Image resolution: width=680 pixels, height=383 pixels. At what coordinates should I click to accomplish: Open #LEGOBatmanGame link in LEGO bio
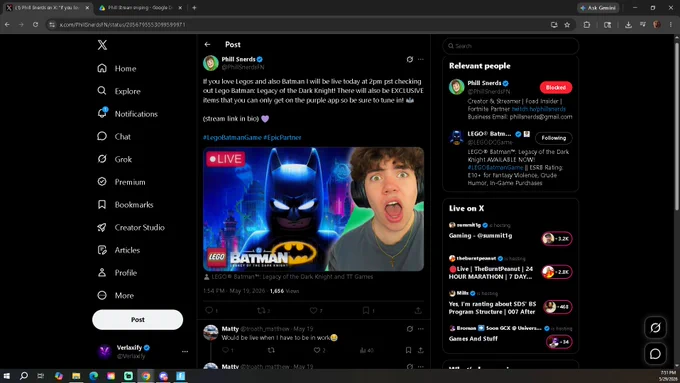tap(495, 167)
